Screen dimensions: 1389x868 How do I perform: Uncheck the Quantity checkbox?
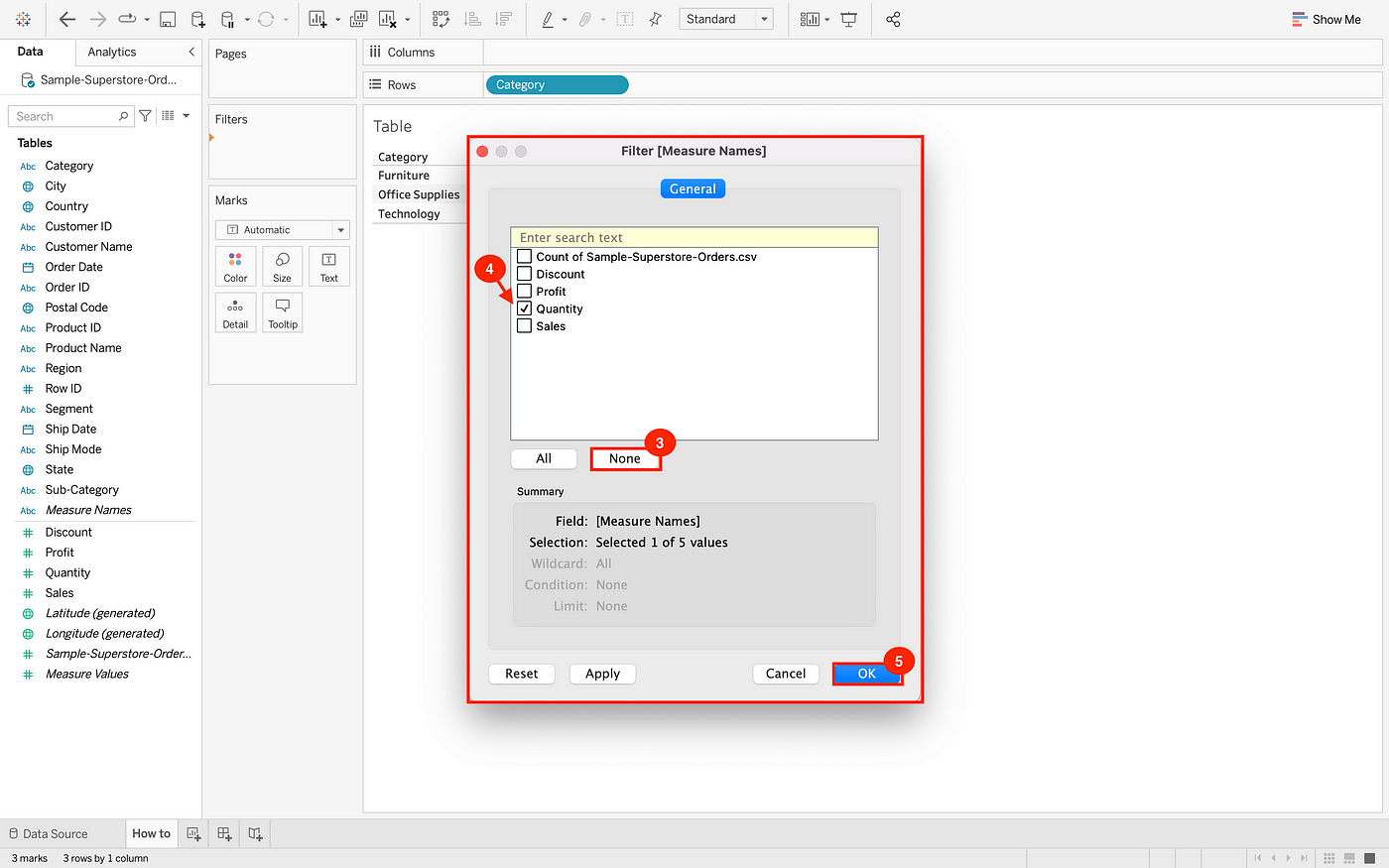[x=525, y=309]
